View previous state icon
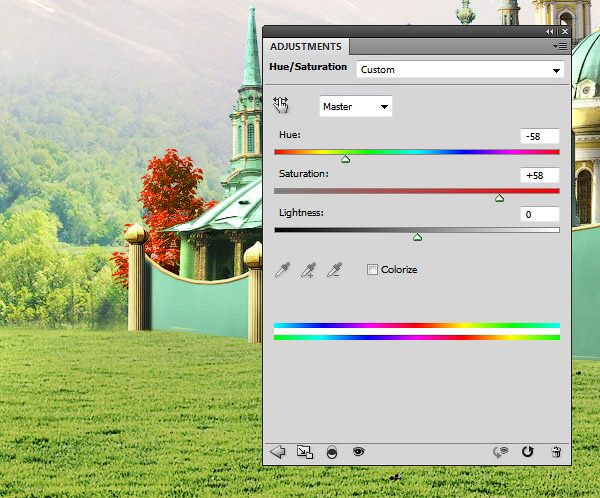This screenshot has width=600, height=498. pyautogui.click(x=501, y=452)
